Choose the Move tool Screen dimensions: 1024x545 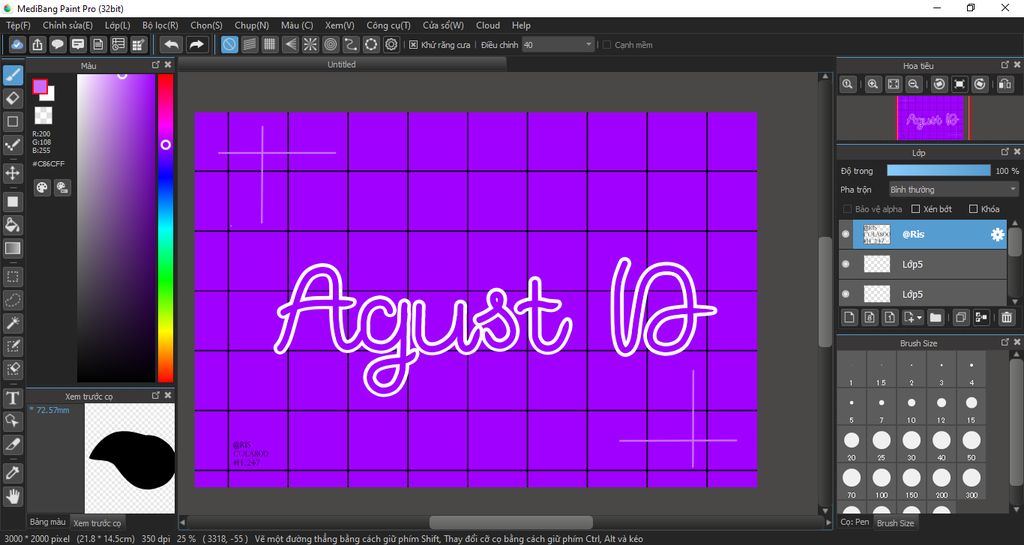(12, 173)
